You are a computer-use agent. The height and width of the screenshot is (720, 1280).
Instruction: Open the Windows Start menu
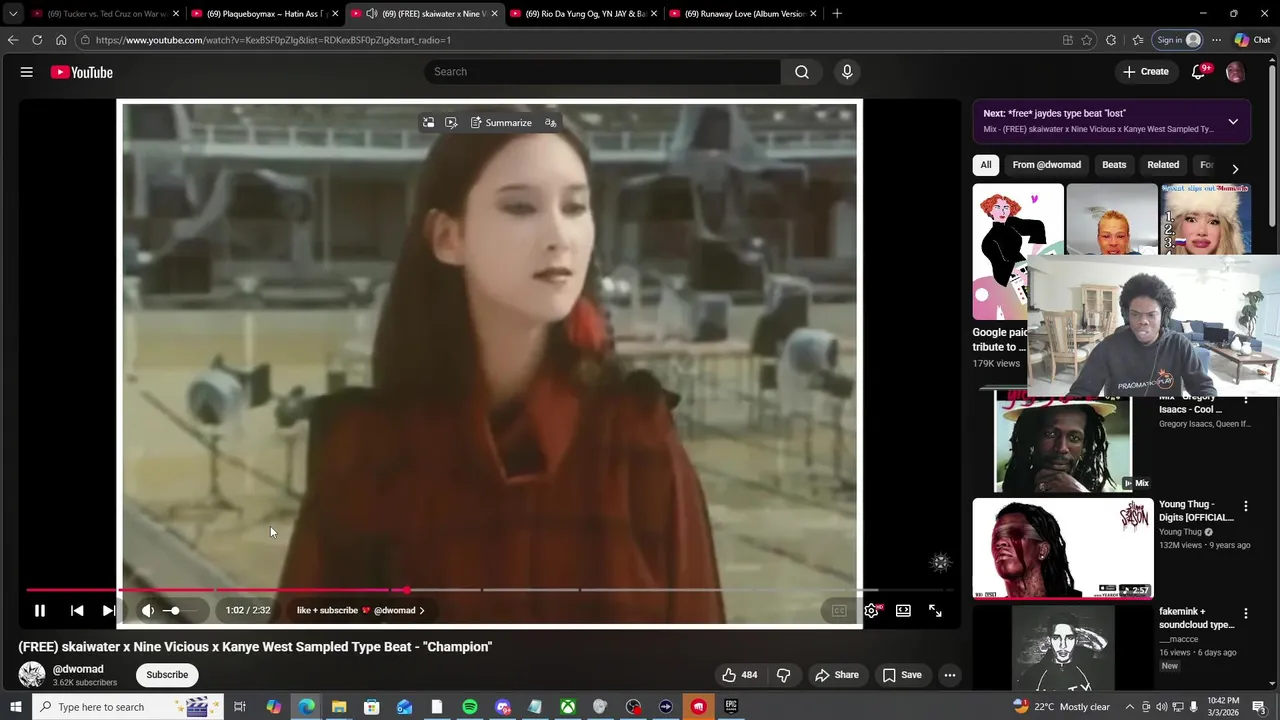point(15,707)
